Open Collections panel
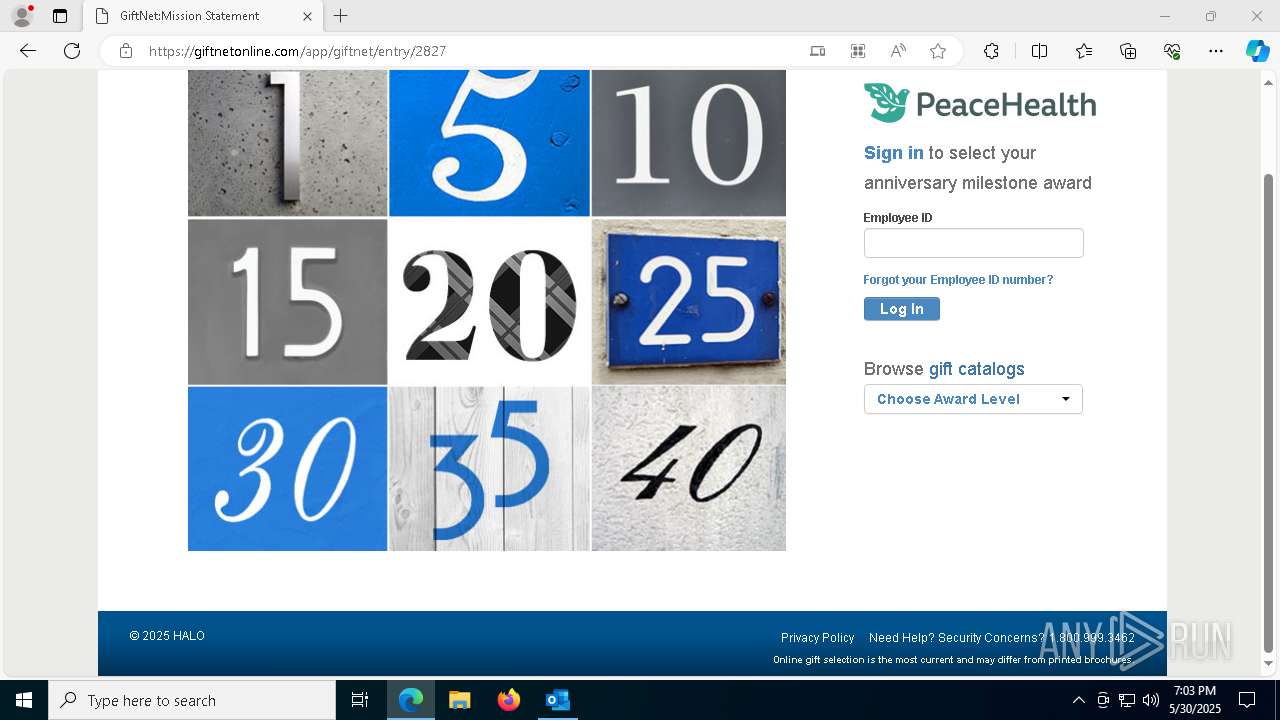This screenshot has width=1280, height=720. tap(1128, 51)
